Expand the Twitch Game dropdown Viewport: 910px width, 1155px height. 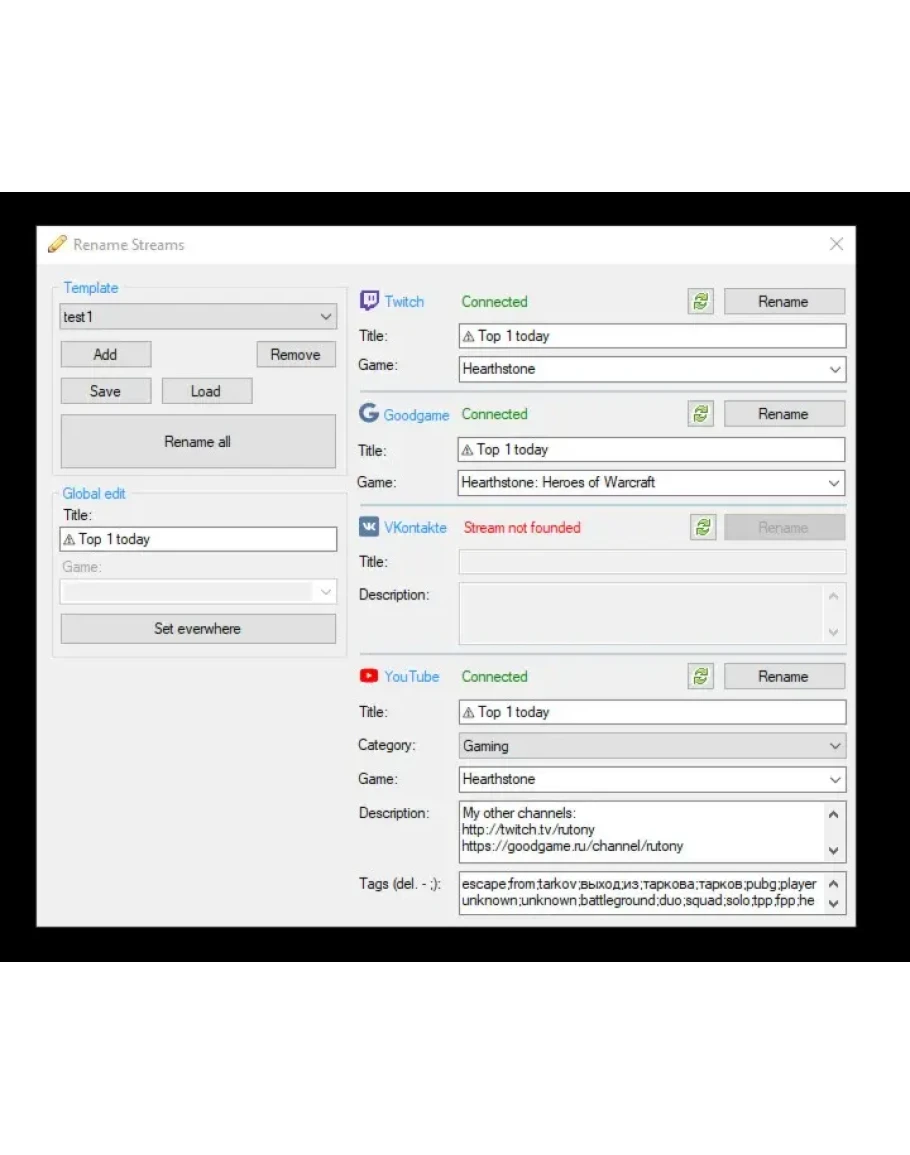[x=835, y=370]
